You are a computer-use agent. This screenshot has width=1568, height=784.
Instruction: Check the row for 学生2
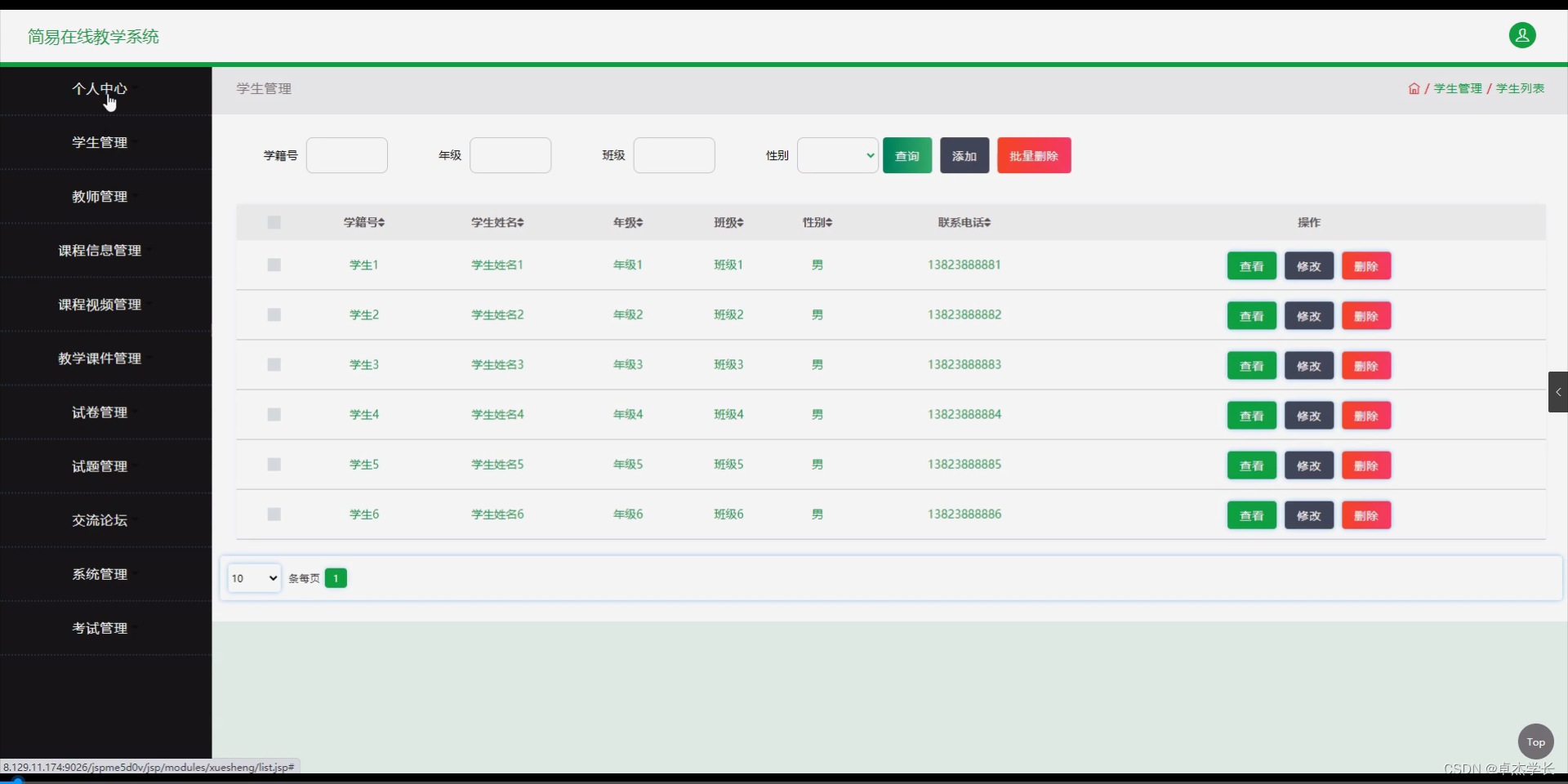click(274, 314)
